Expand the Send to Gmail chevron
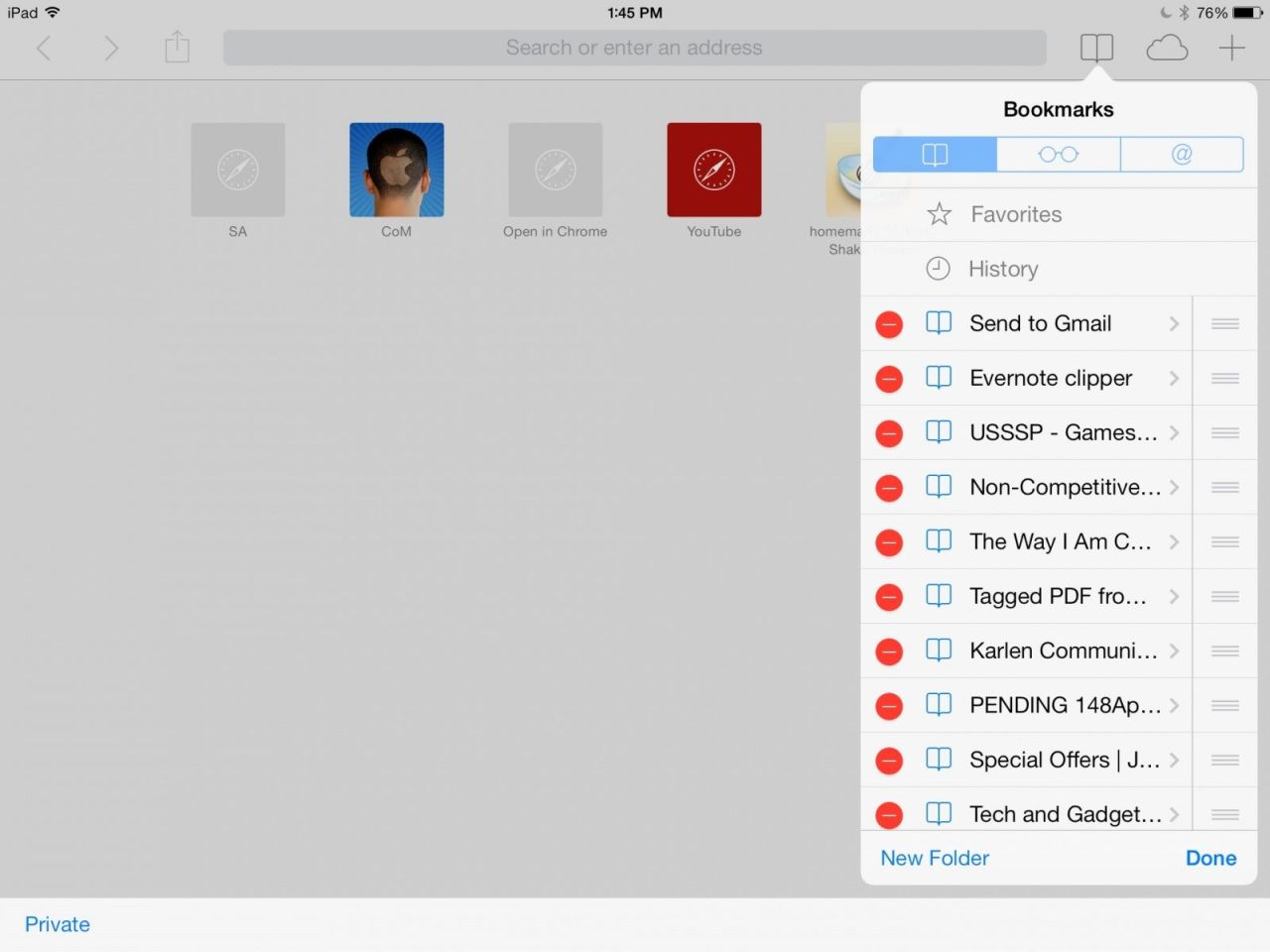This screenshot has height=952, width=1270. [1174, 323]
